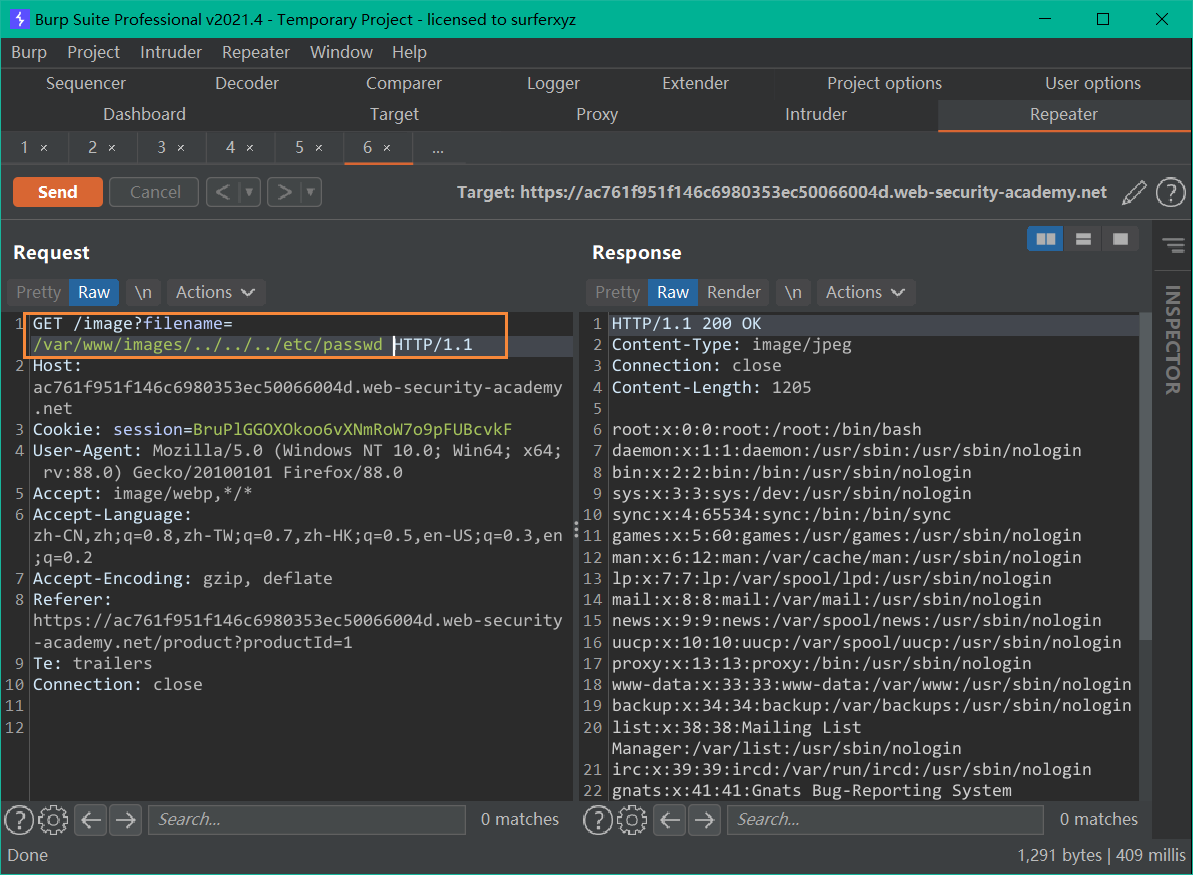Switch to top-bottom split layout icon
The height and width of the screenshot is (875, 1193).
point(1083,239)
